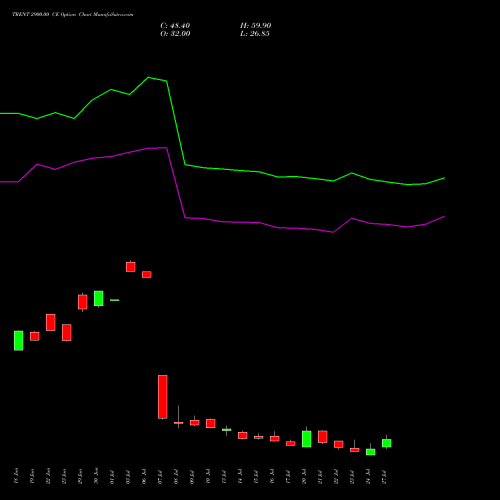Click the highest red candle above 03 Jul
Screen dimensions: 500x500
coord(131,267)
